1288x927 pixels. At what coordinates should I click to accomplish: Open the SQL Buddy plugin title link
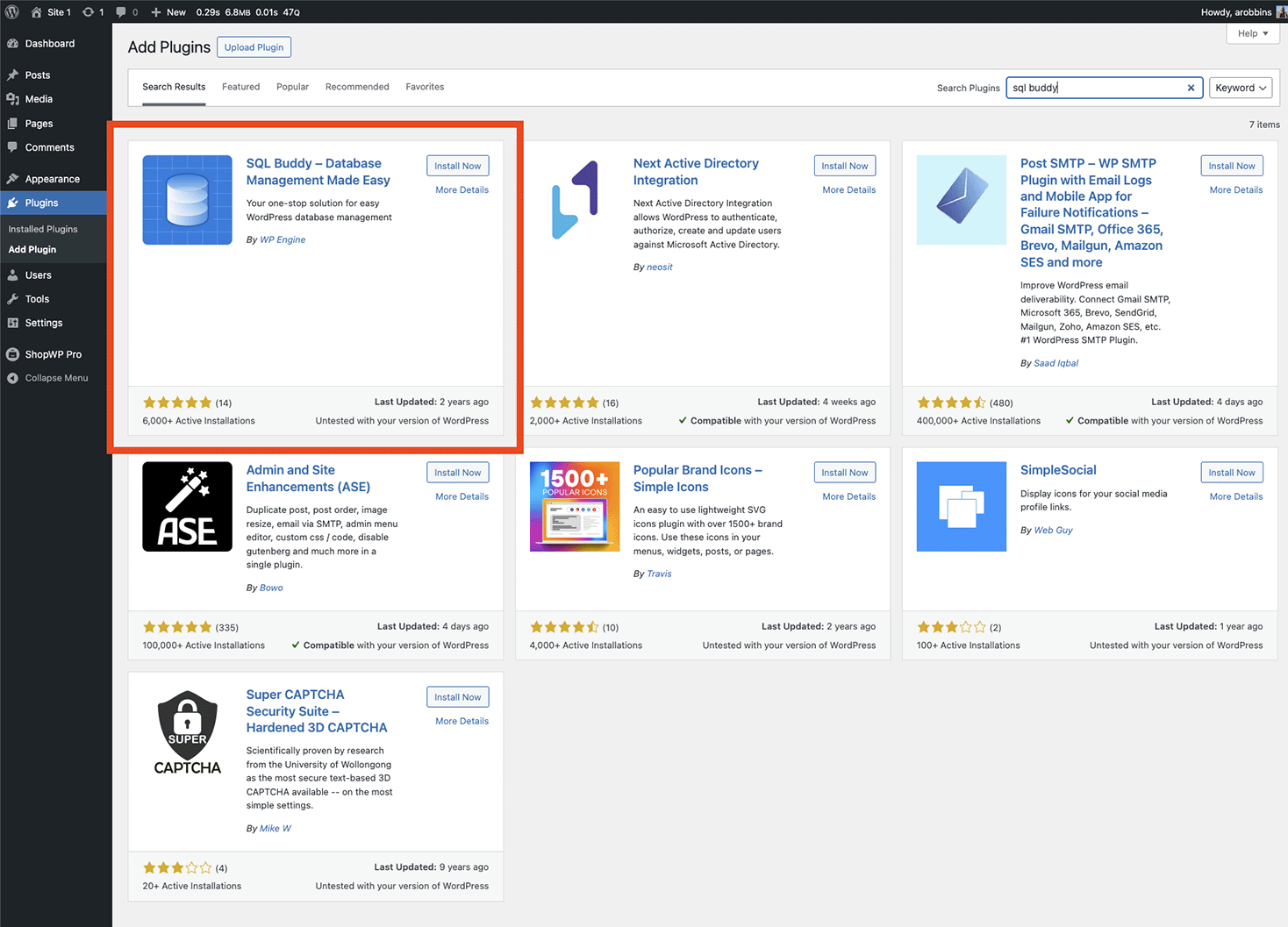[318, 172]
